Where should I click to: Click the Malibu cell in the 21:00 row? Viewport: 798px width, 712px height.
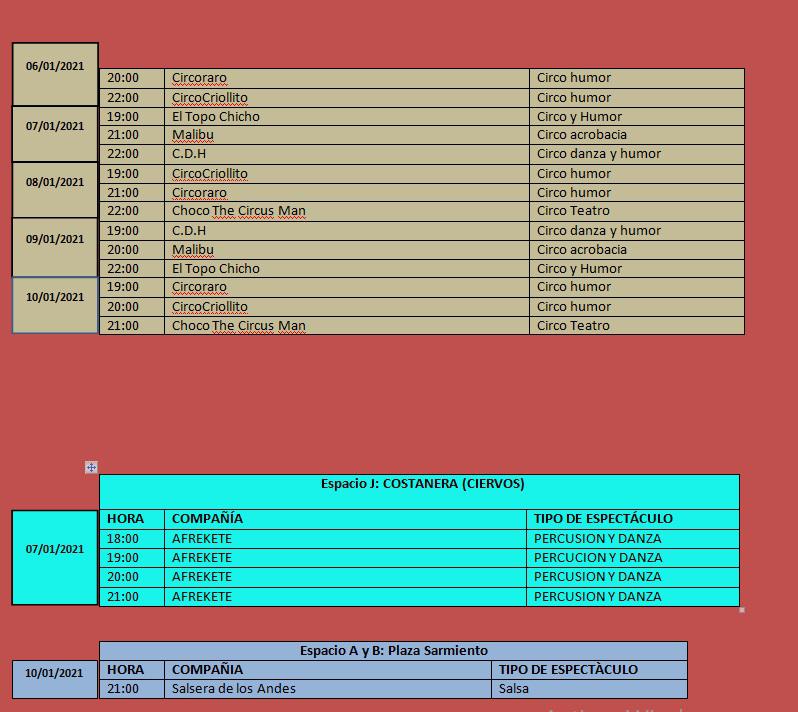[x=193, y=134]
